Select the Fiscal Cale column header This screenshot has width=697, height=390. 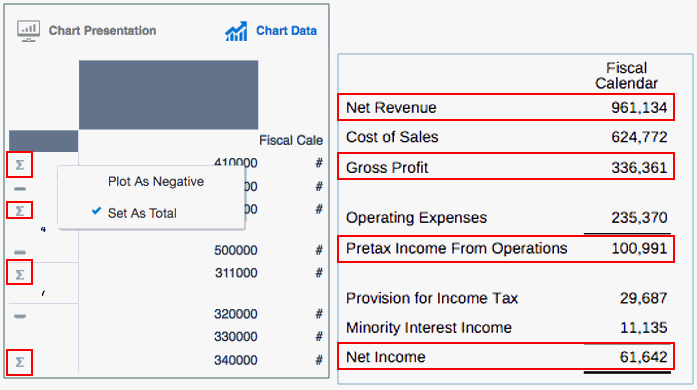point(291,141)
